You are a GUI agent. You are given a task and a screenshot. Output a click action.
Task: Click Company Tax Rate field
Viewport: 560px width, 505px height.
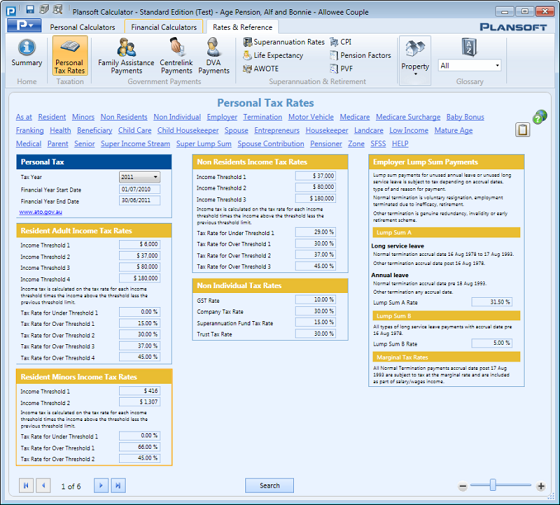pyautogui.click(x=315, y=311)
